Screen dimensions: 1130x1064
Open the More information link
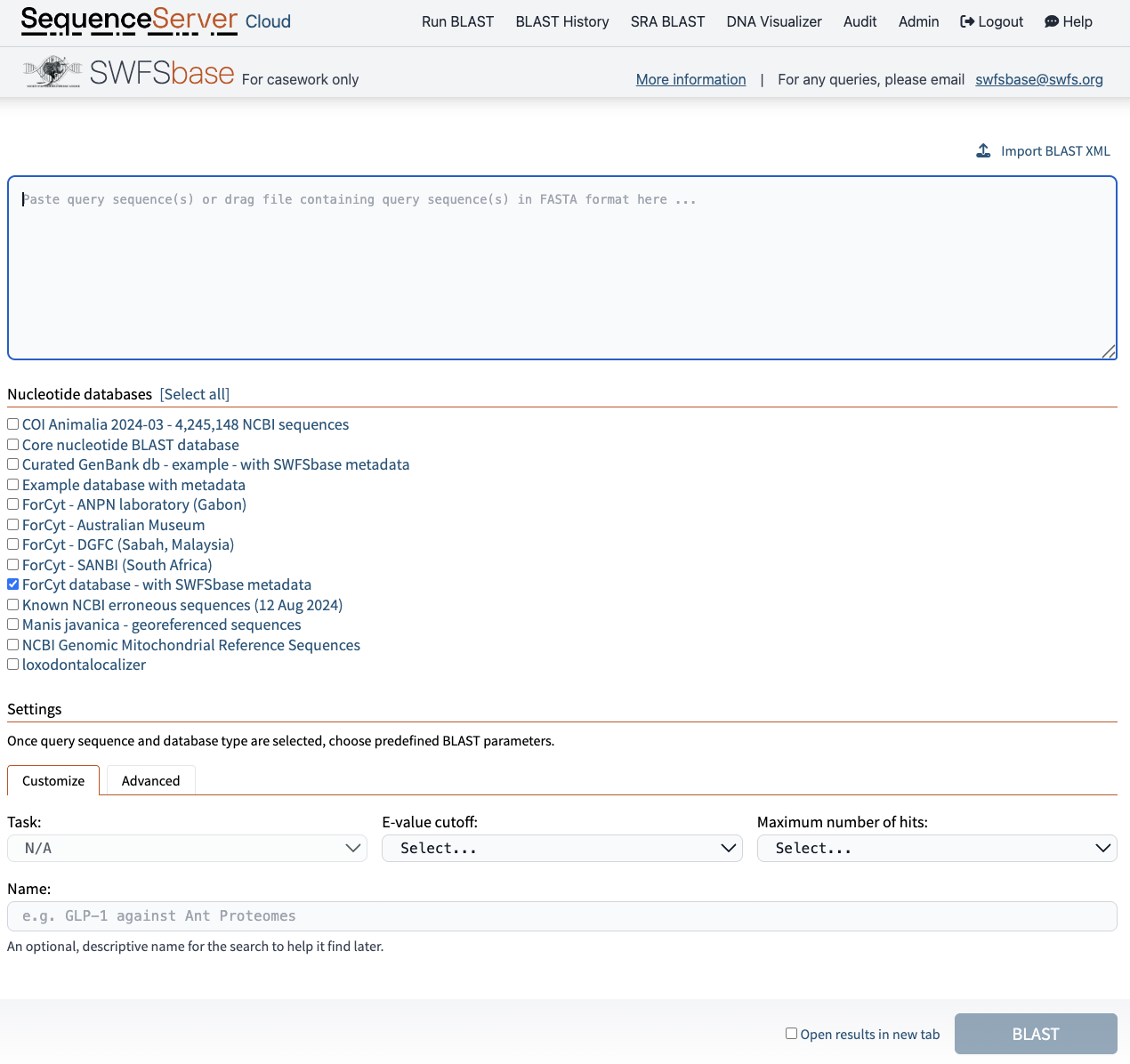[x=690, y=79]
